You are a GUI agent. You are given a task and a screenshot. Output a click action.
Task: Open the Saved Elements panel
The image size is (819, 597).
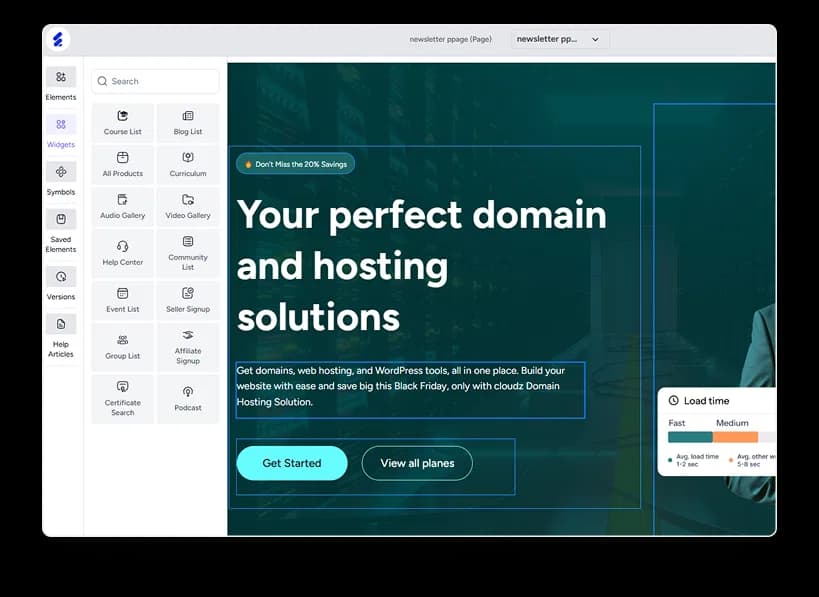[x=60, y=228]
